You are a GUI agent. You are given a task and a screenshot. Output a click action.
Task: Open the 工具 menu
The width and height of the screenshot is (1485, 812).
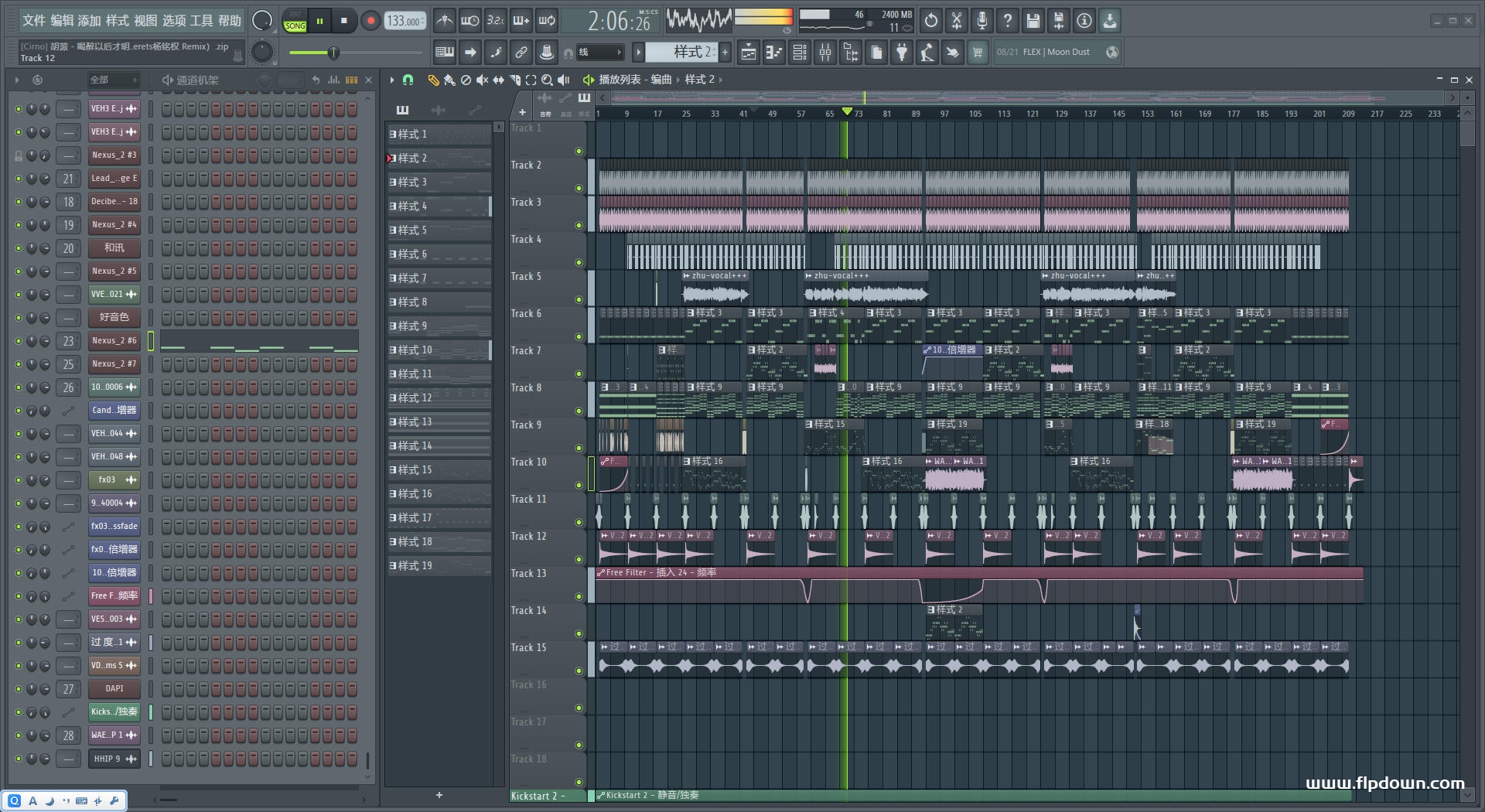click(x=201, y=21)
